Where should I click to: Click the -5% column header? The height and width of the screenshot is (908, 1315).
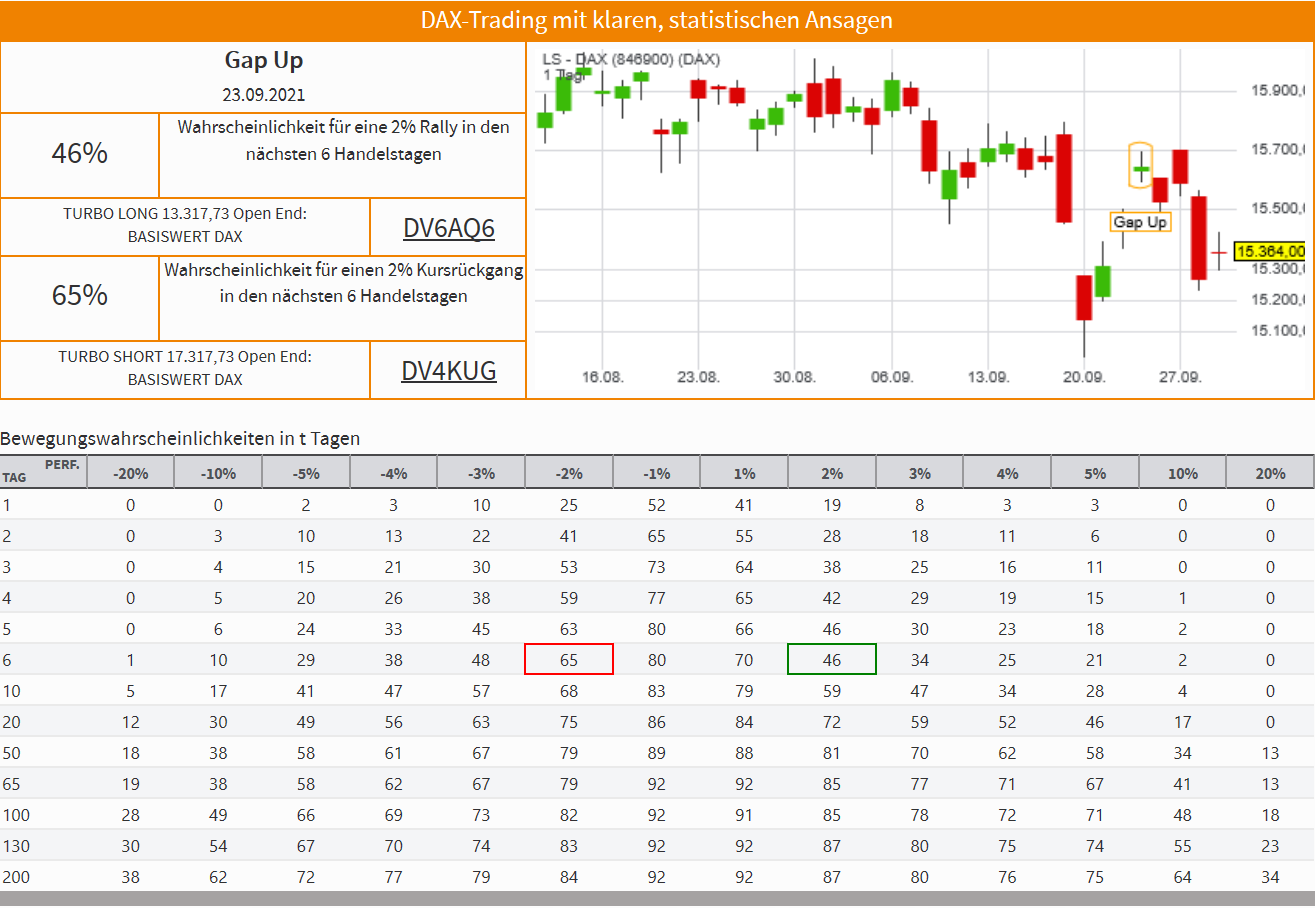(x=306, y=473)
